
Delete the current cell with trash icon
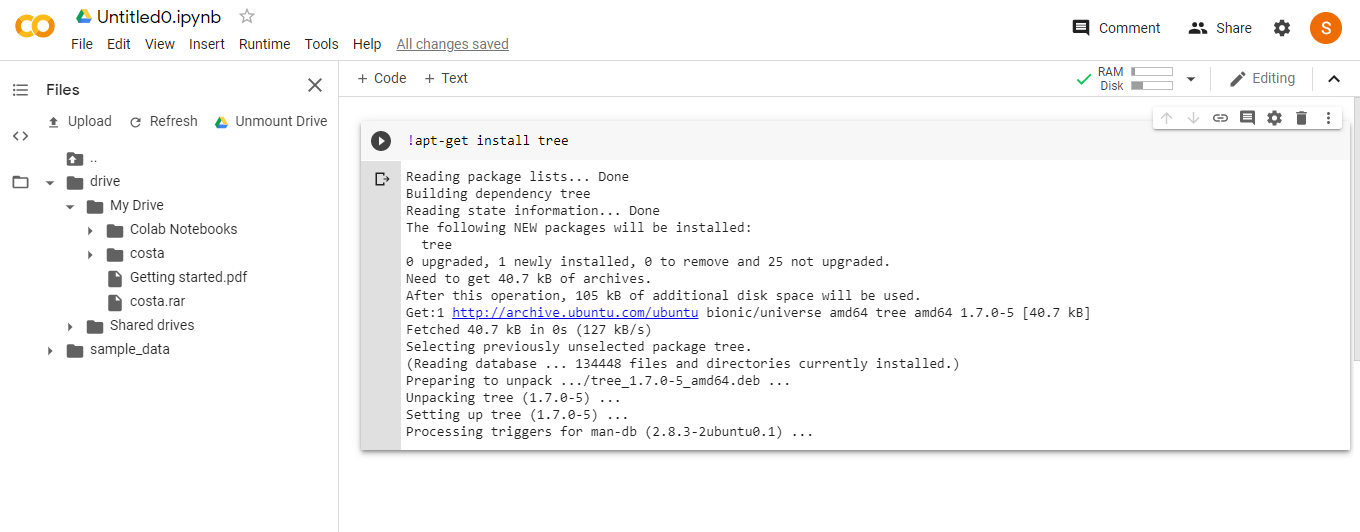(x=1301, y=118)
